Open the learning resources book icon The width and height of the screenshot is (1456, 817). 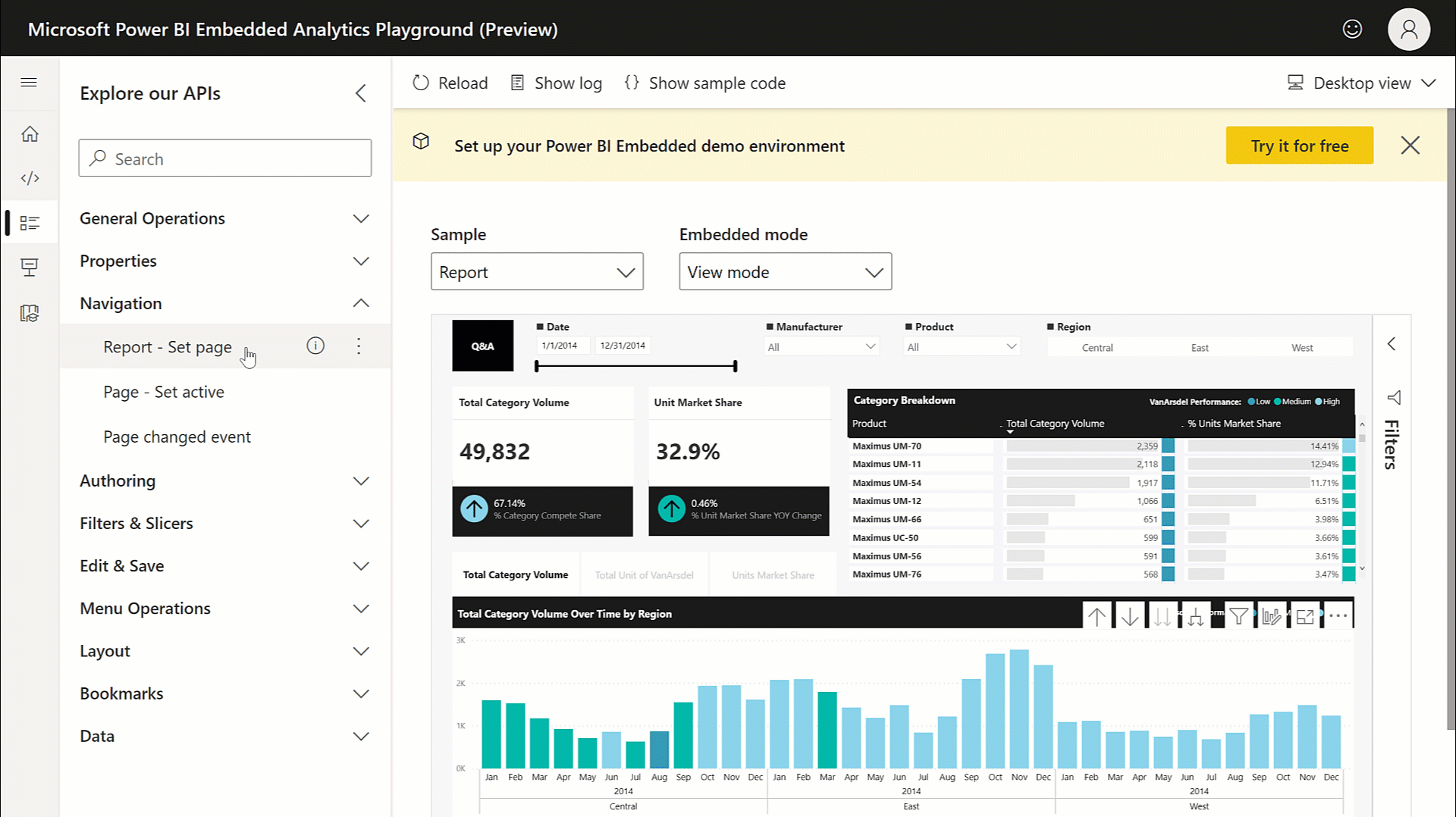[x=30, y=312]
